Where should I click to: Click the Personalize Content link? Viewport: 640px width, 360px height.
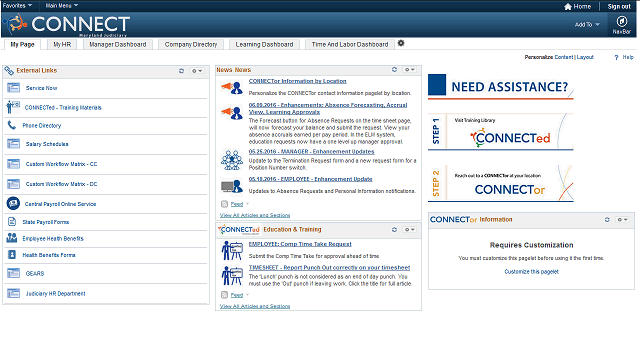pos(564,57)
